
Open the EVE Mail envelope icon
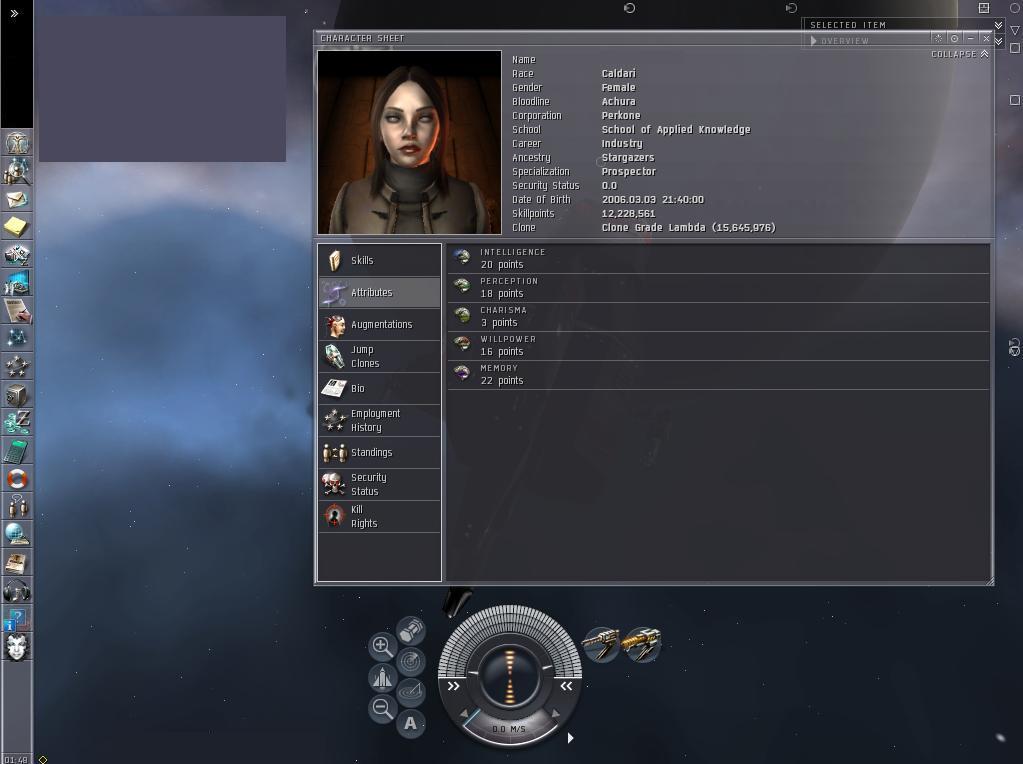(x=17, y=199)
